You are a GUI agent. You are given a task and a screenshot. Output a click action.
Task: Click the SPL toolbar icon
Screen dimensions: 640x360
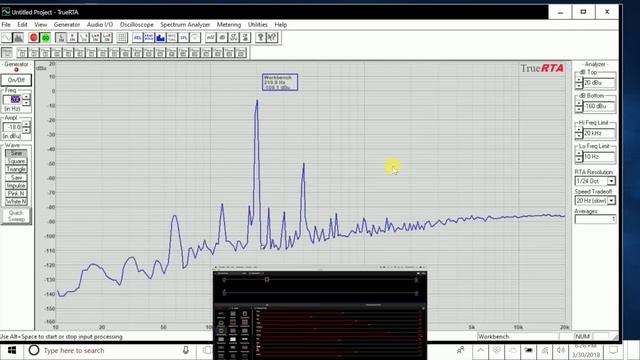pyautogui.click(x=184, y=38)
